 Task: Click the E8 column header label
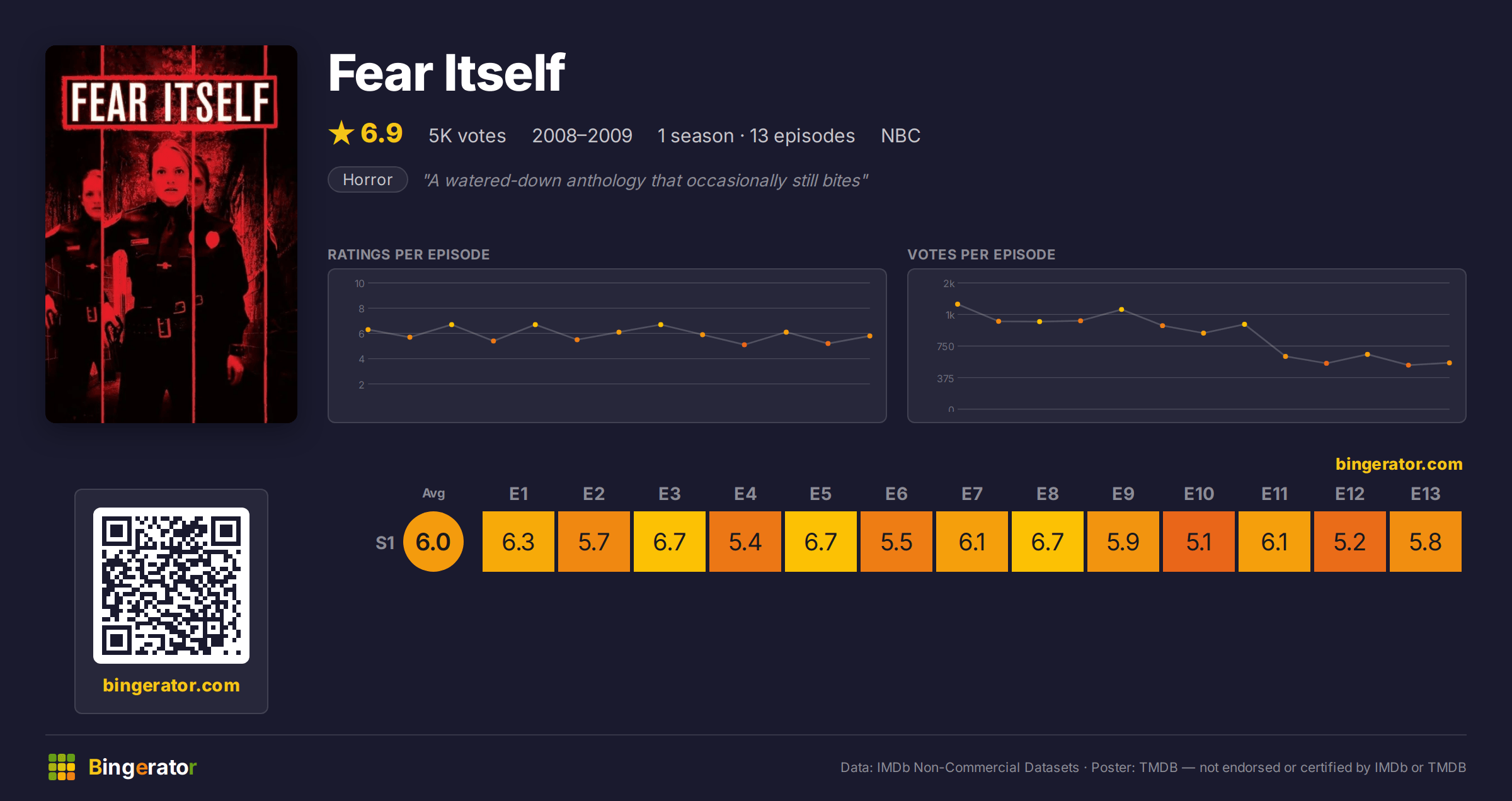(1048, 494)
